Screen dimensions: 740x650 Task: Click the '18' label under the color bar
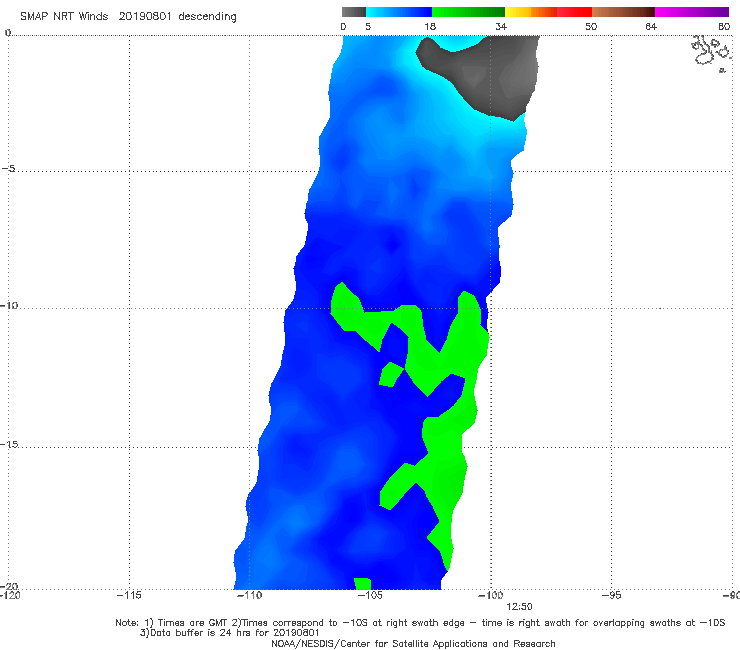[x=430, y=26]
